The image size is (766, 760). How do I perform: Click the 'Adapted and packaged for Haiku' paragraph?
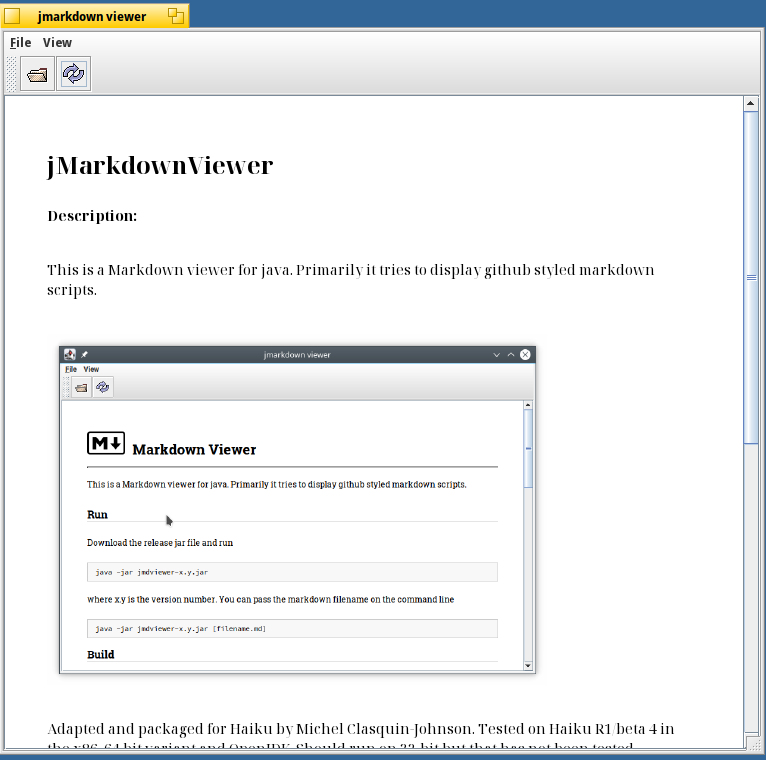[x=361, y=737]
